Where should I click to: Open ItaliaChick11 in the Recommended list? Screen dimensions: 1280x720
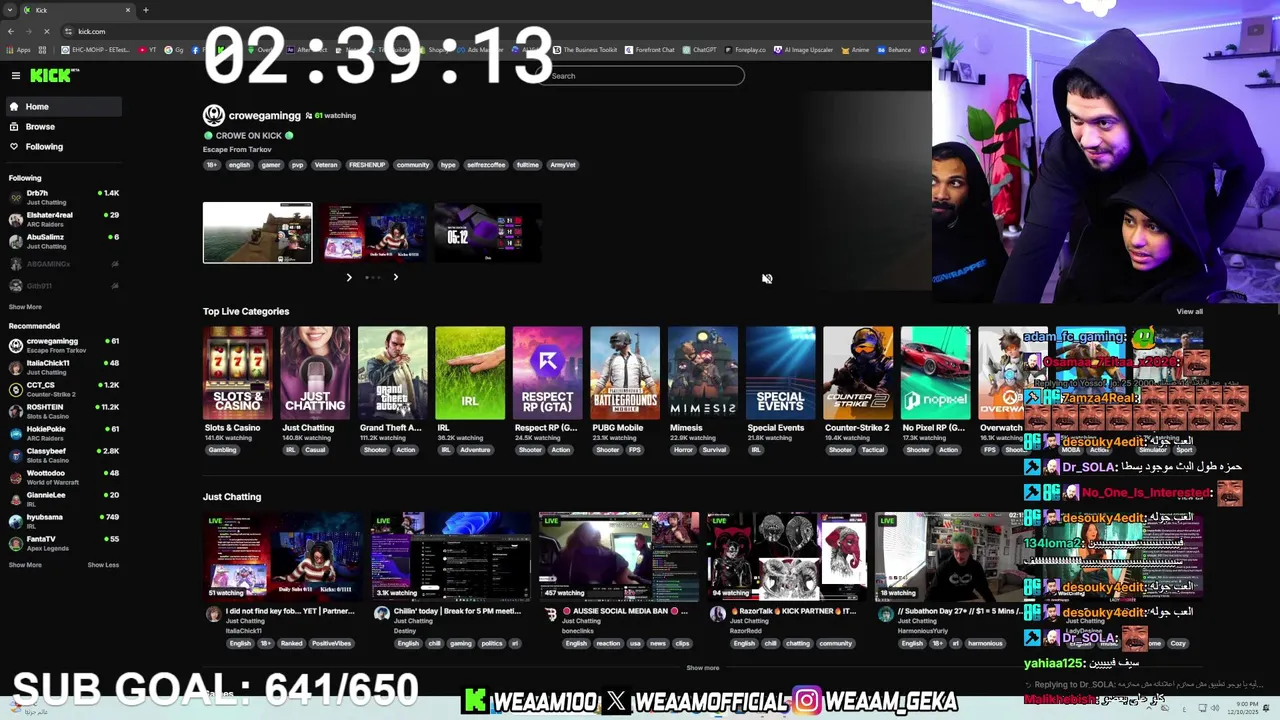point(63,367)
